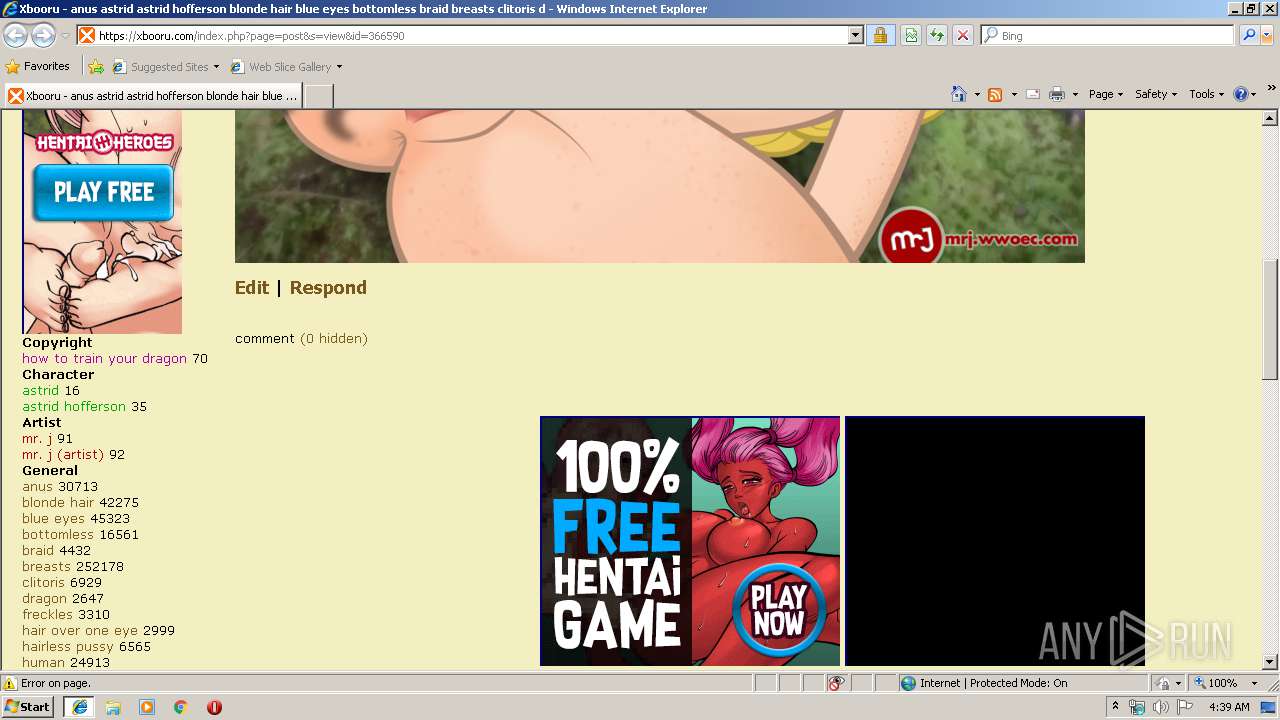Click the Edit link below the image

[252, 288]
